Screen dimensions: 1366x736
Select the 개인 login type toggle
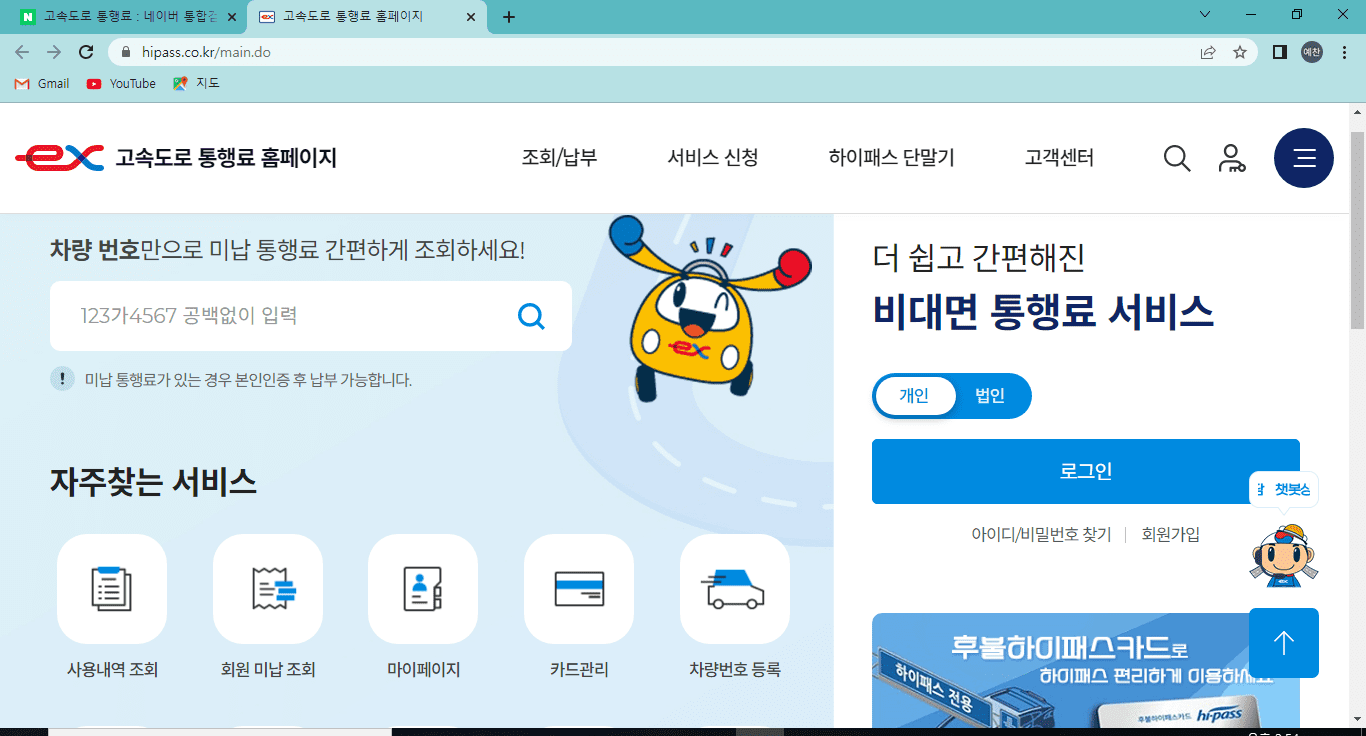tap(914, 396)
